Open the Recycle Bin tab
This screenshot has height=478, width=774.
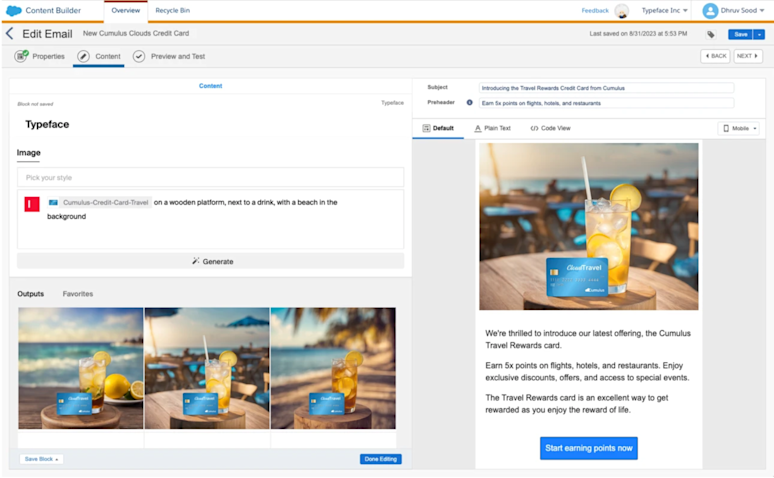173,10
